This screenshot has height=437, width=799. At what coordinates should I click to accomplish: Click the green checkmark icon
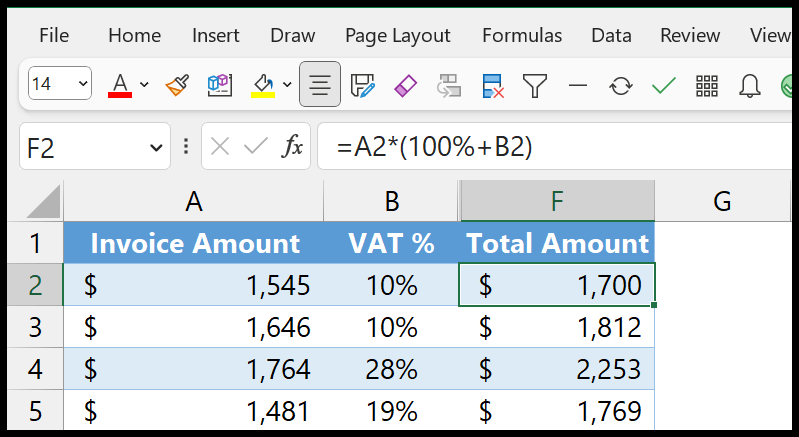tap(663, 85)
